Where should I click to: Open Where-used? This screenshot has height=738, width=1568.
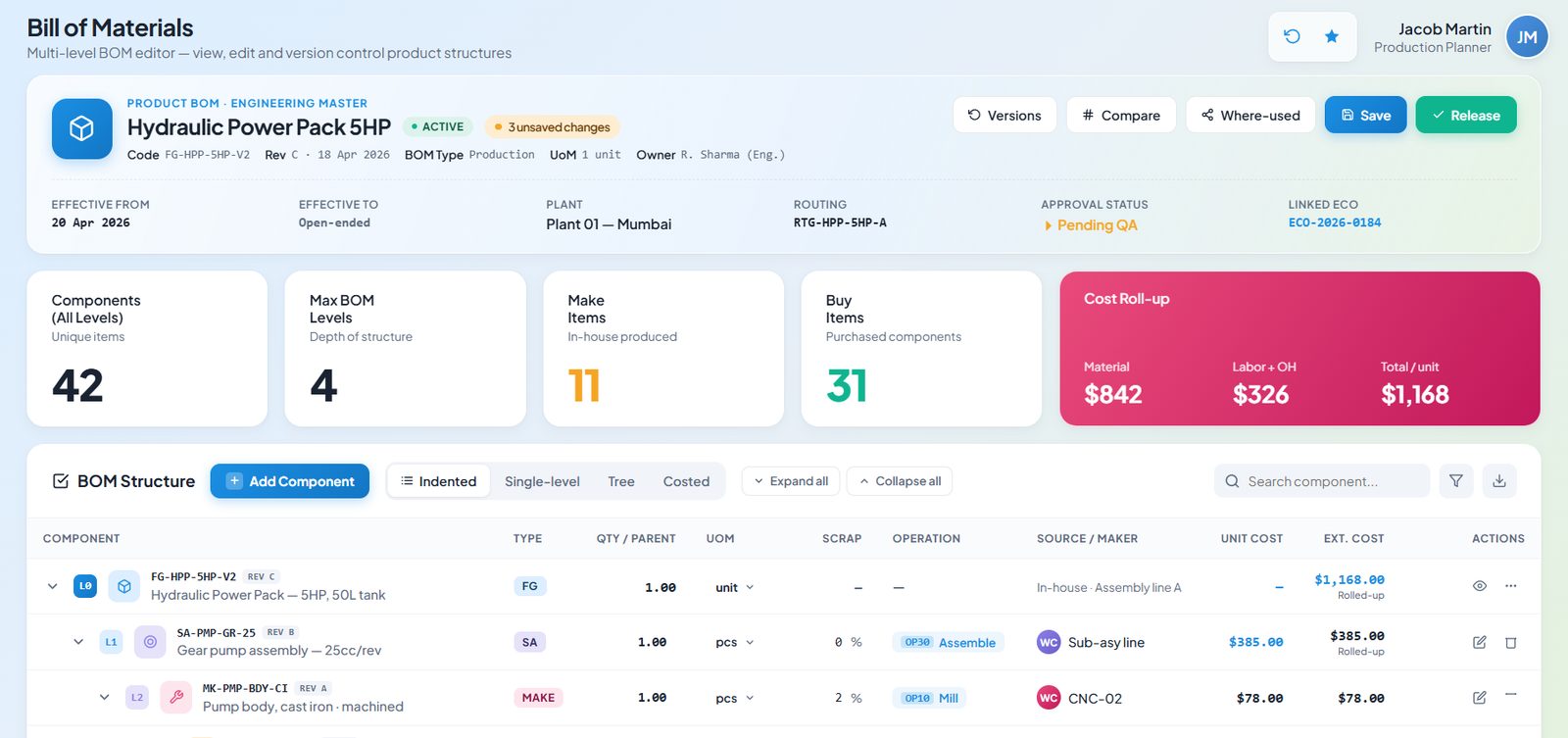pos(1250,115)
